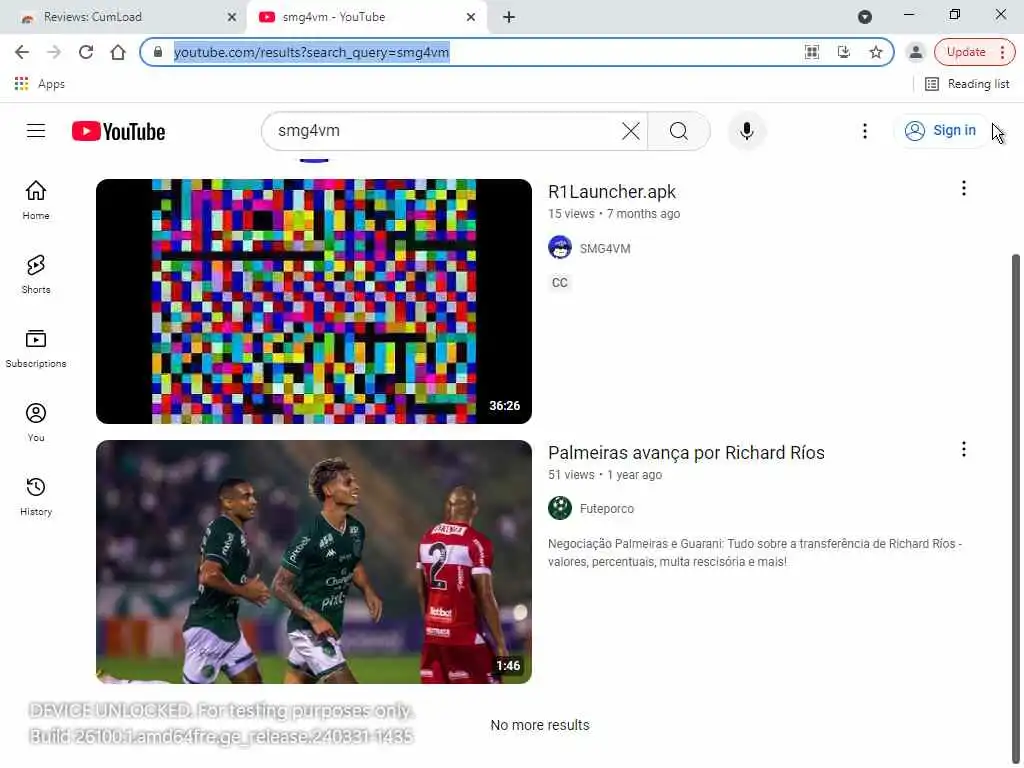Screen dimensions: 1024x768
Task: Start voice search with microphone icon
Action: tap(746, 131)
